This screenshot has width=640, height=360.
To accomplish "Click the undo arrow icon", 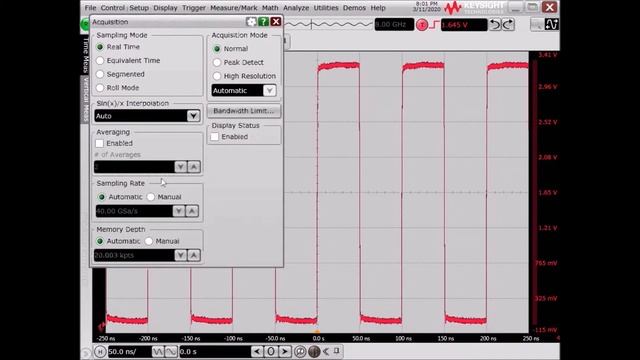I will pyautogui.click(x=495, y=24).
